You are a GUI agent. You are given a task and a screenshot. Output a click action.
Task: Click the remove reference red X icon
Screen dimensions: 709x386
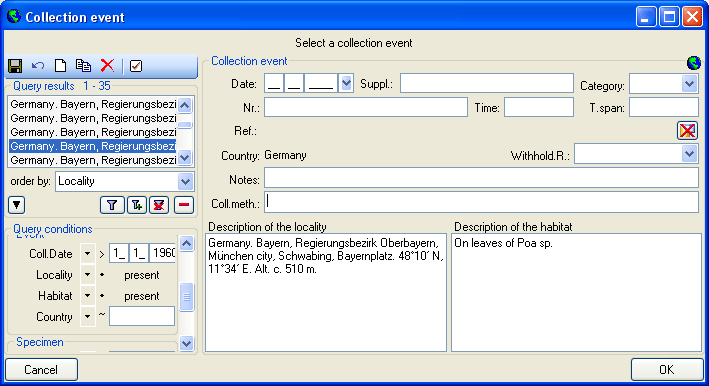687,131
